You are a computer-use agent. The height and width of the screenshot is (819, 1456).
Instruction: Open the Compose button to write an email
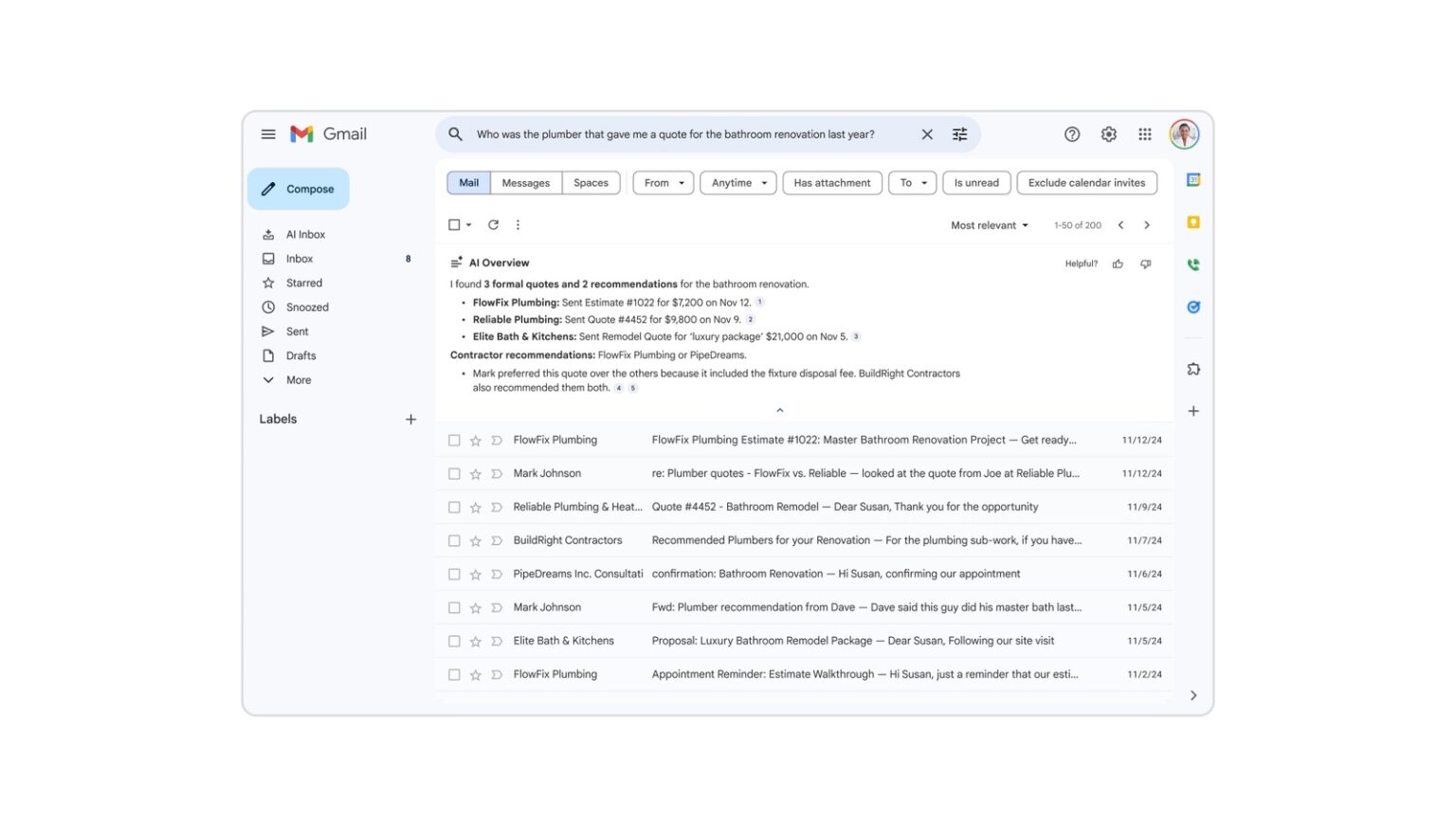(x=298, y=188)
